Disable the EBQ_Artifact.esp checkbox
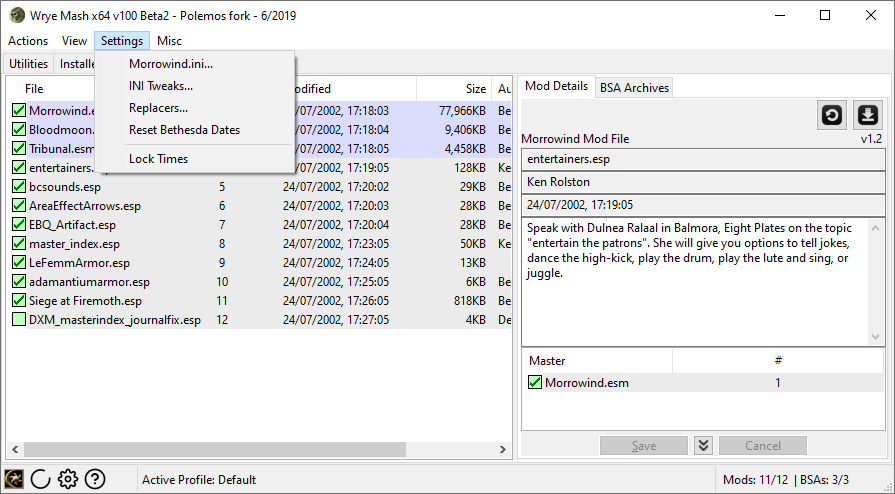 [x=19, y=225]
